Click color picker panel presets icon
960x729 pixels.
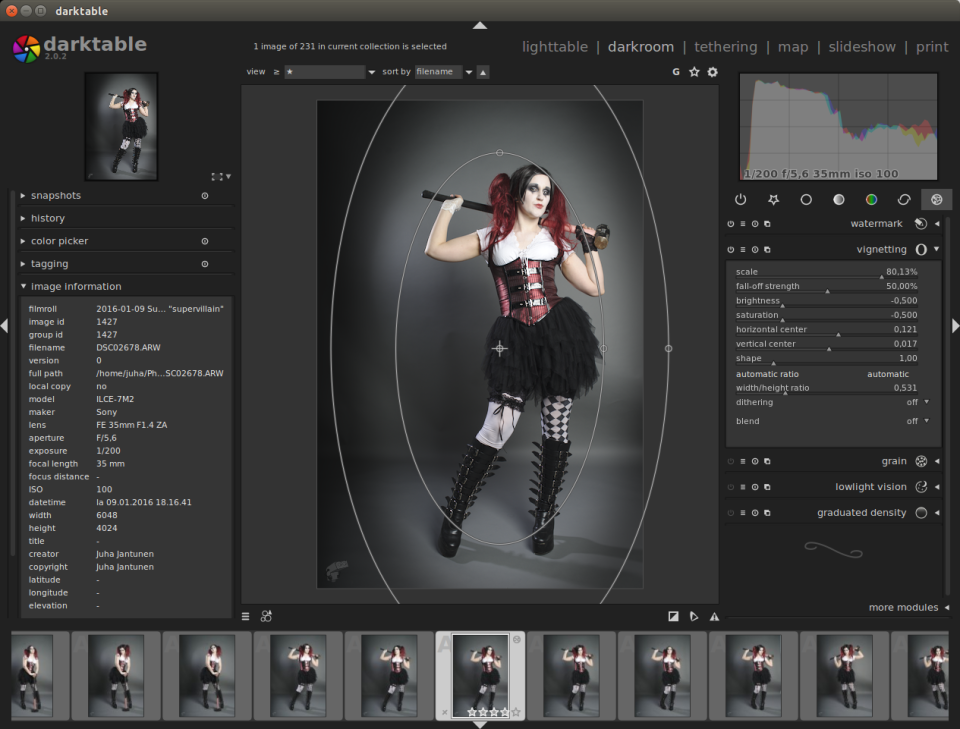pos(204,242)
